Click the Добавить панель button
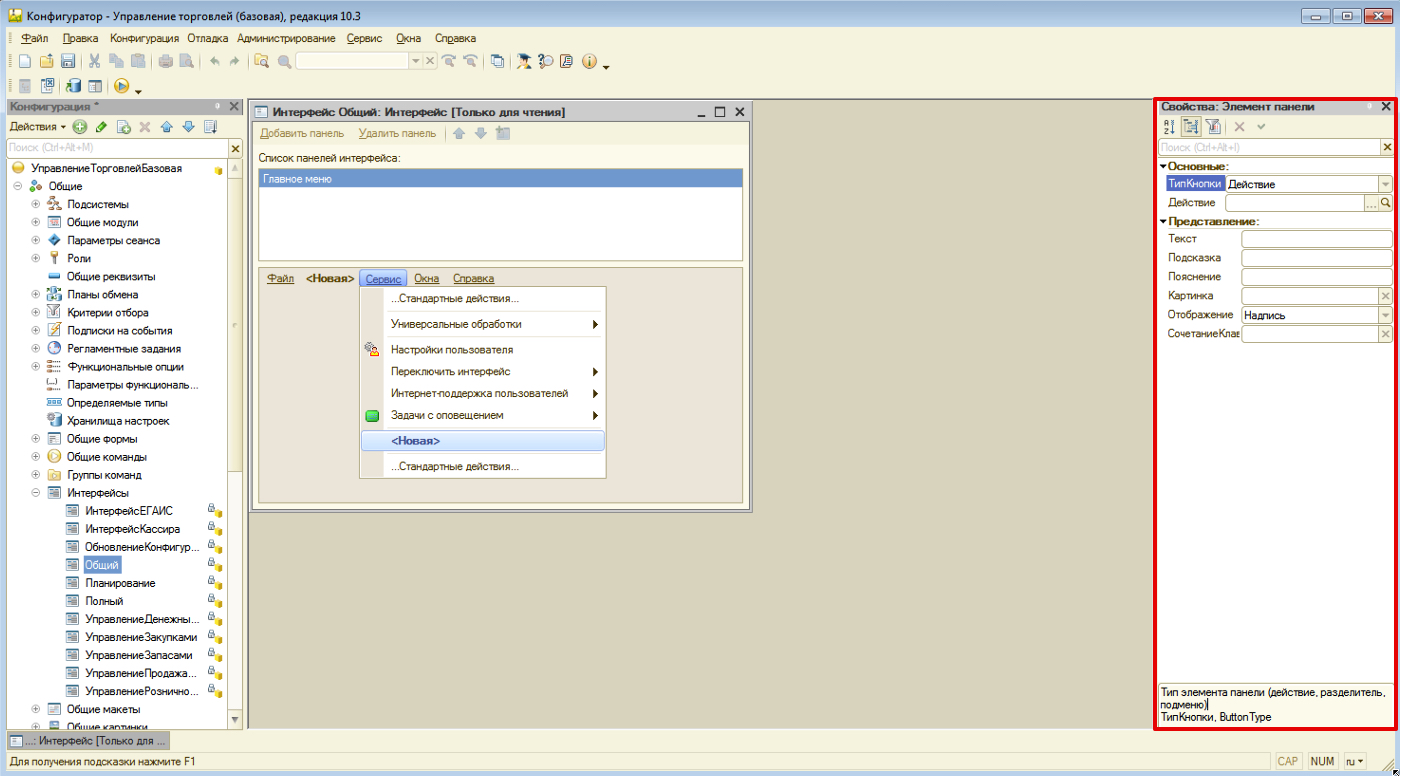The width and height of the screenshot is (1402, 776). tap(301, 133)
